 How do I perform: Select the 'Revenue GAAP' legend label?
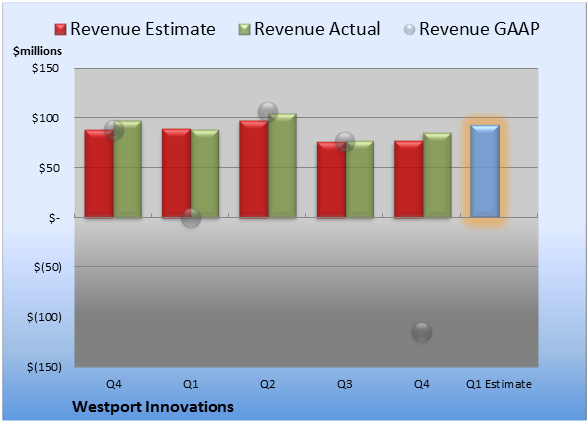point(479,29)
